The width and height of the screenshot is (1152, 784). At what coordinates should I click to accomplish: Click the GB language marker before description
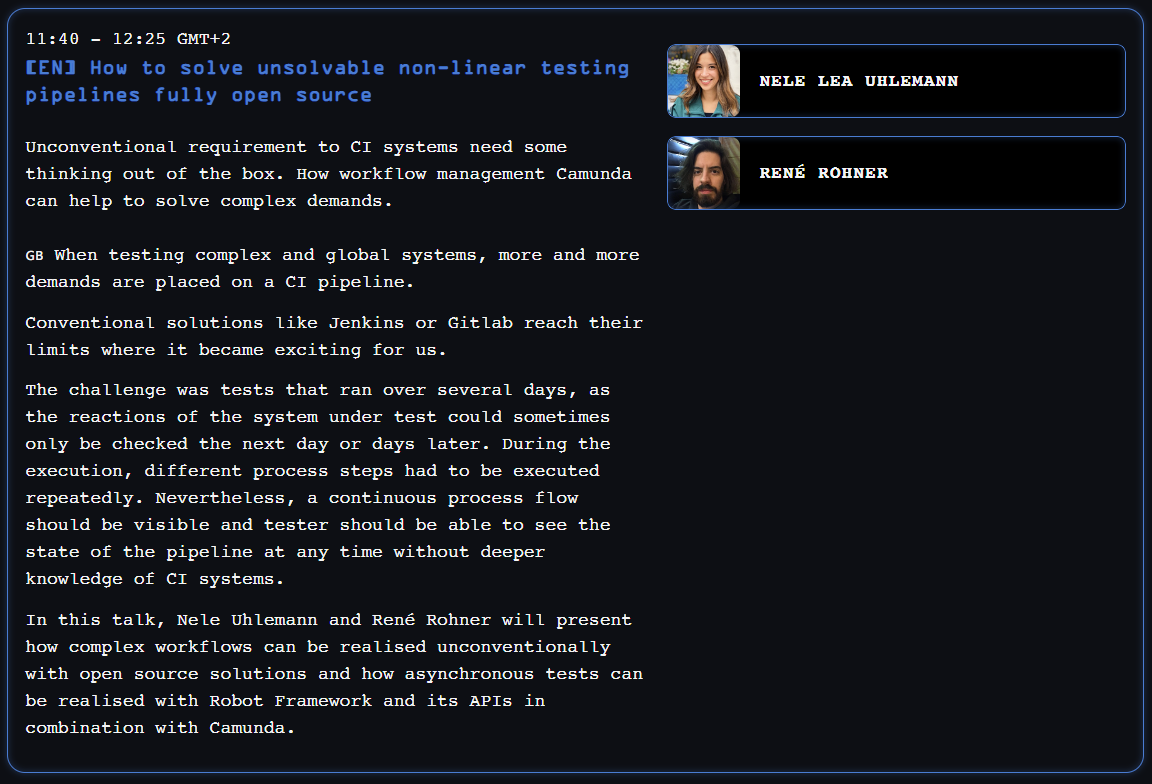(34, 256)
